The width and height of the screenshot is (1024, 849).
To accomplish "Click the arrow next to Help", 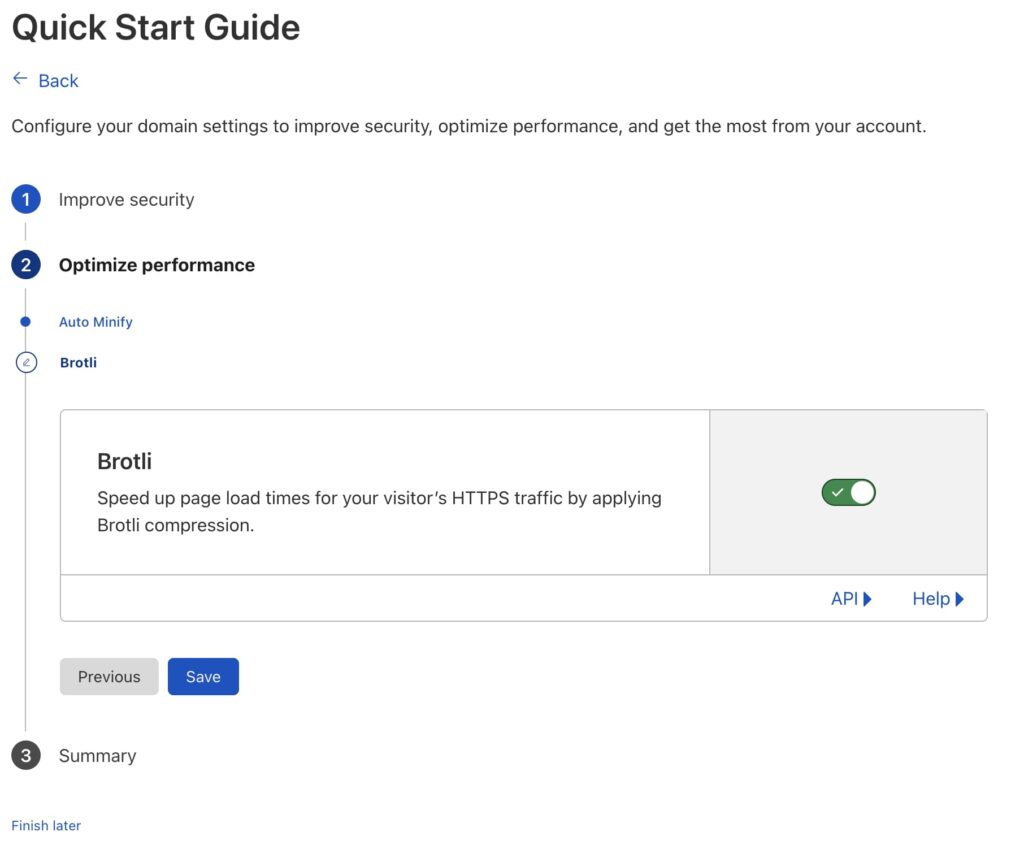I will [x=959, y=599].
